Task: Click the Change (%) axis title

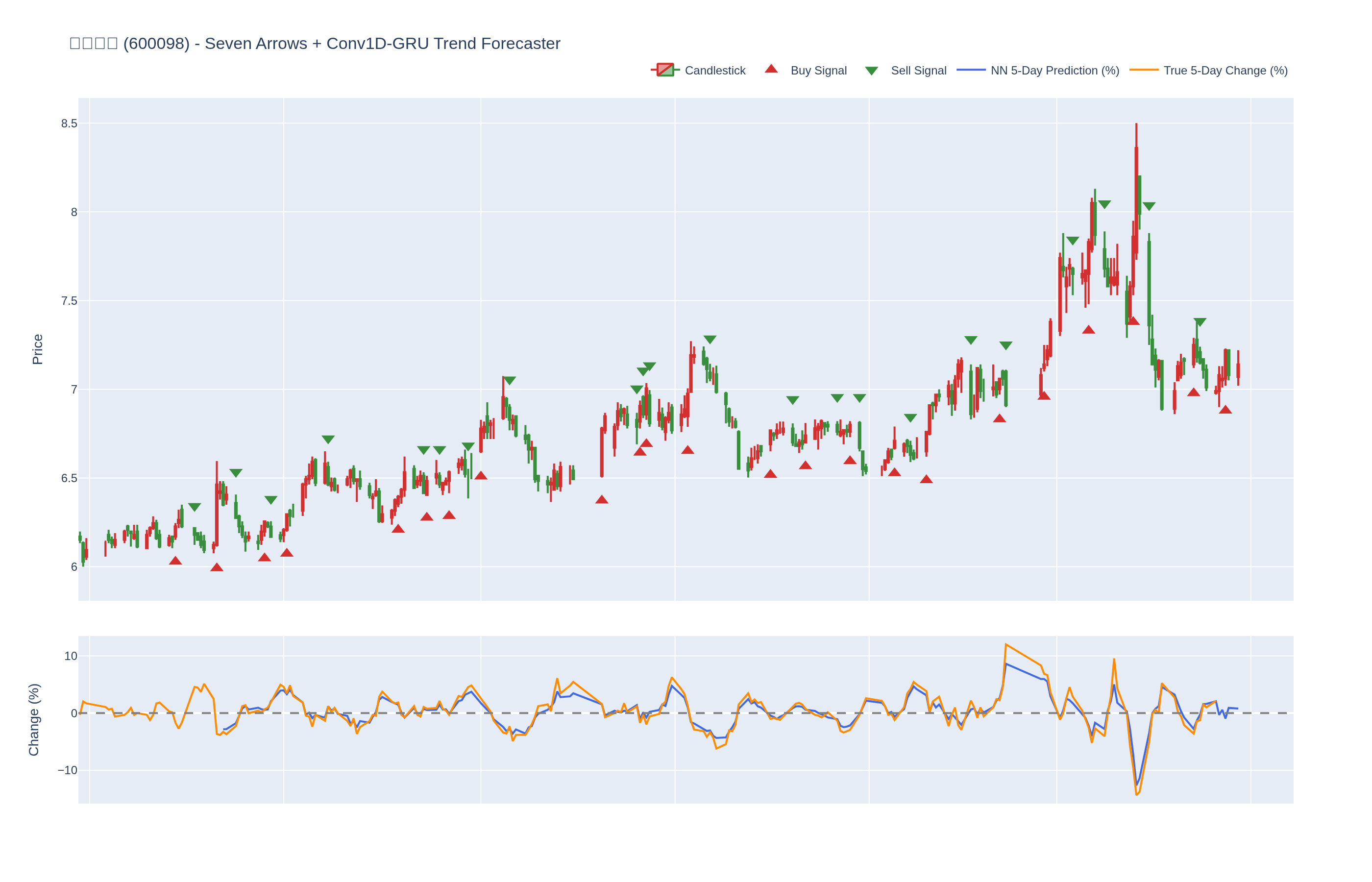Action: coord(34,719)
